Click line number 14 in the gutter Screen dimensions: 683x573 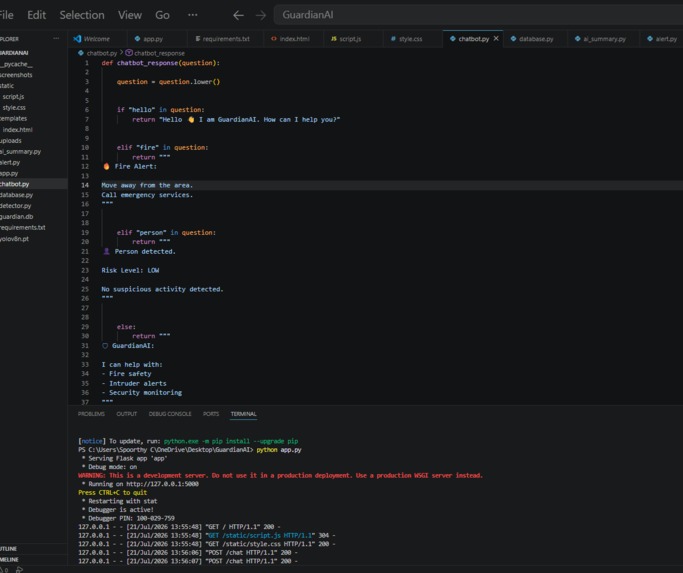[x=85, y=185]
